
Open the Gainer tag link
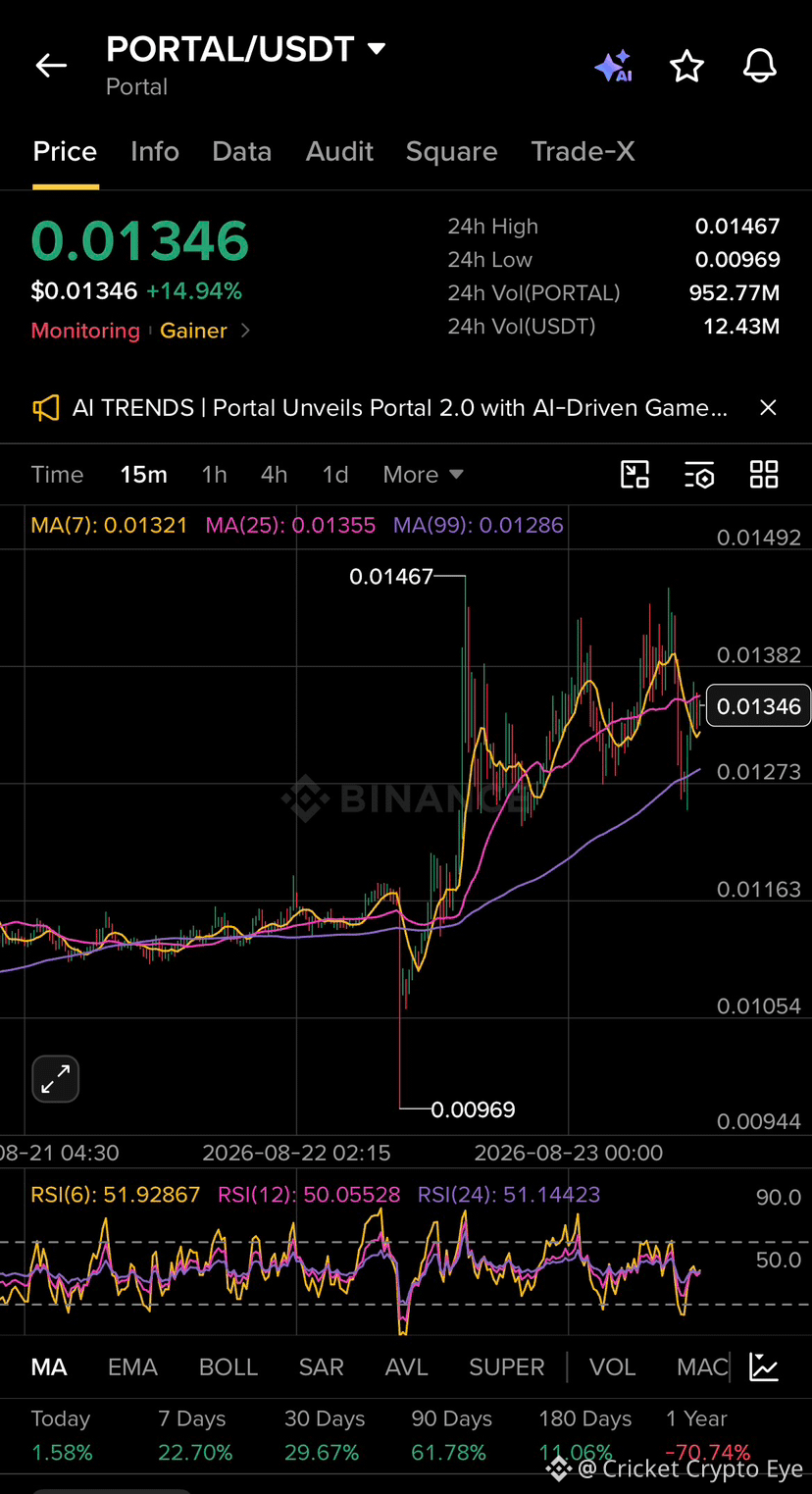click(x=193, y=331)
